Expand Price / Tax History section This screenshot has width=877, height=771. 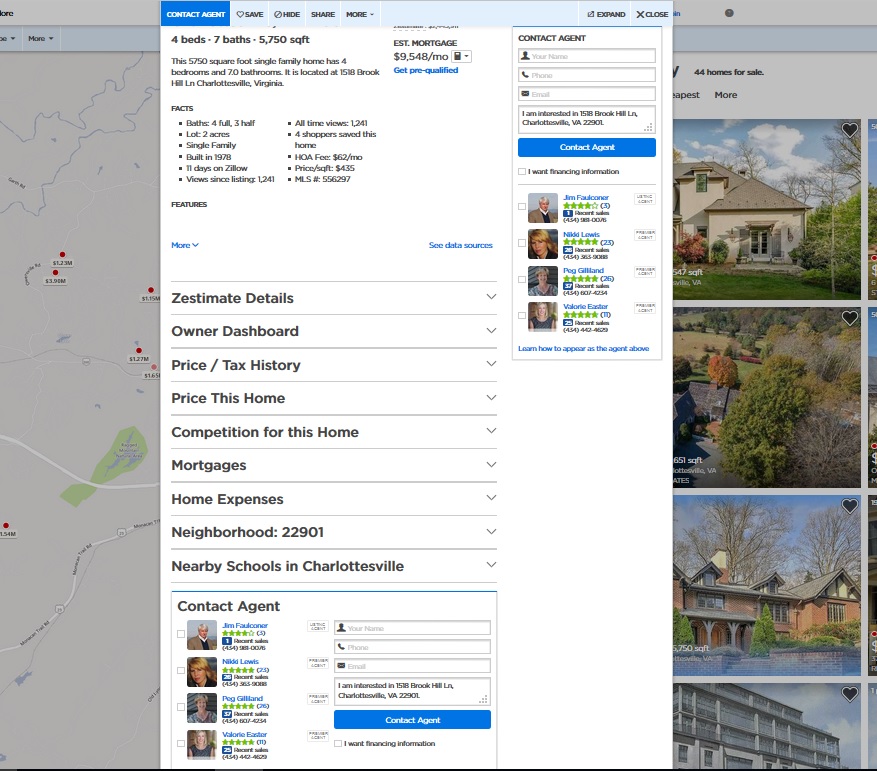tap(334, 365)
